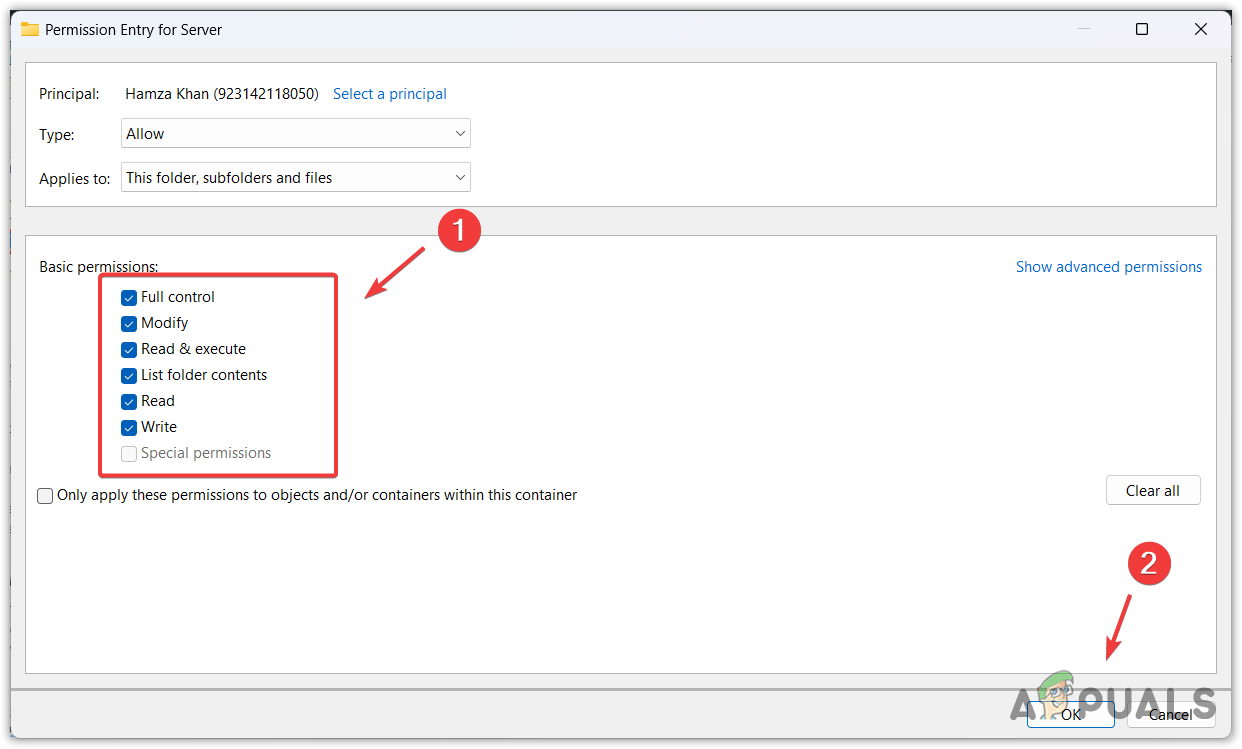Uncheck the Full control permission
This screenshot has height=749, width=1242.
coord(128,297)
